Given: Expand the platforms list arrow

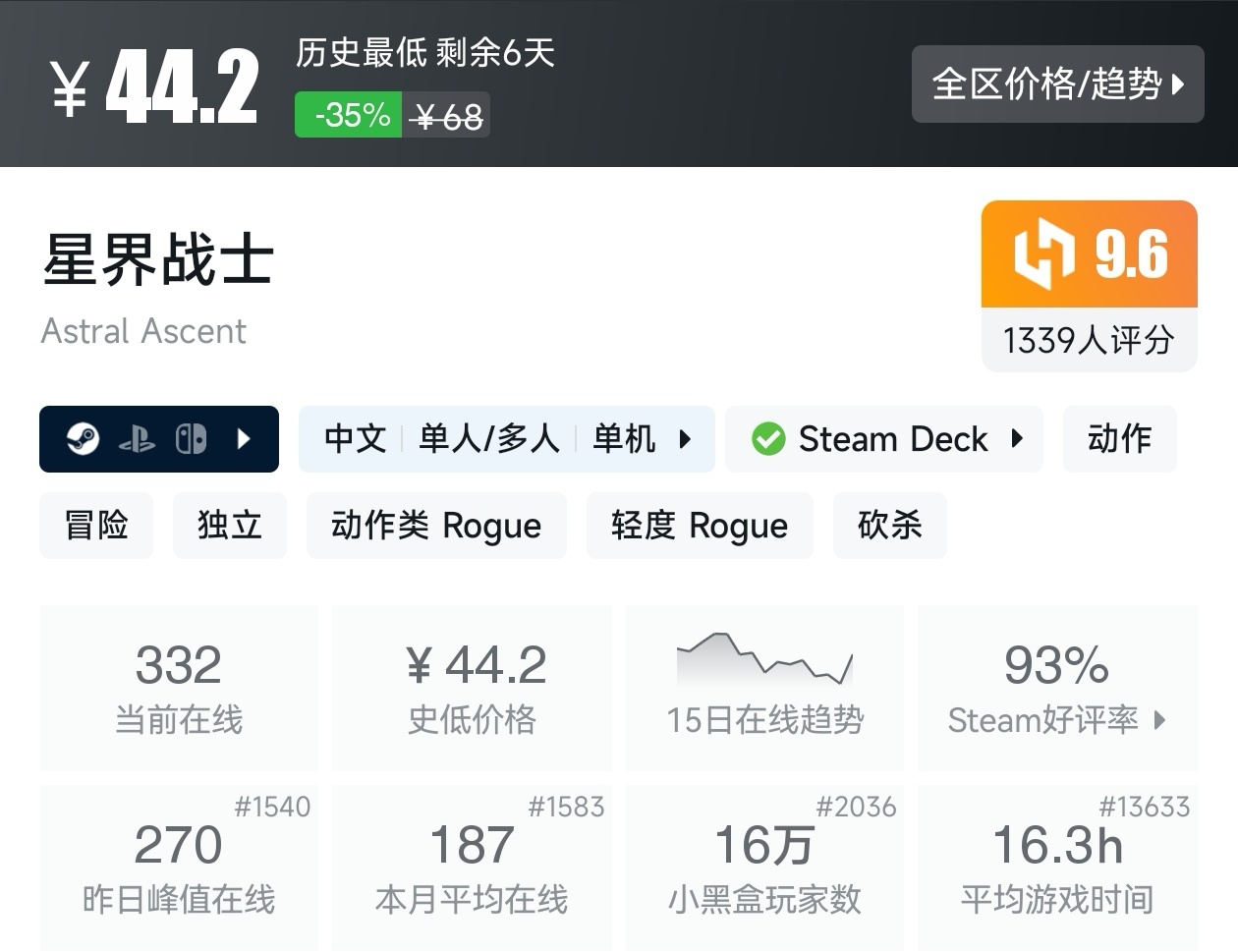Looking at the screenshot, I should [x=245, y=439].
